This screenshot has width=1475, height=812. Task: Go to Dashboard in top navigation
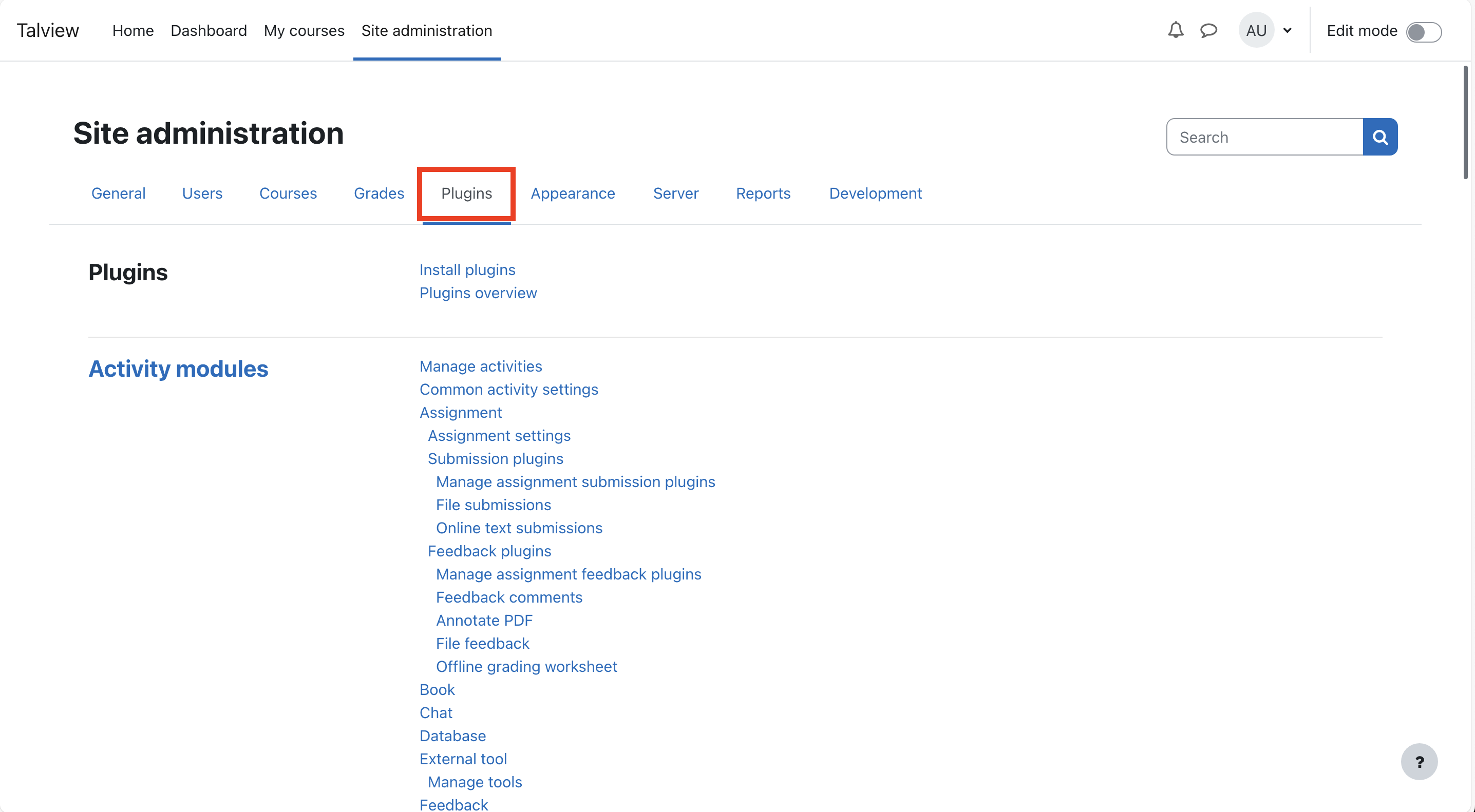click(x=209, y=30)
